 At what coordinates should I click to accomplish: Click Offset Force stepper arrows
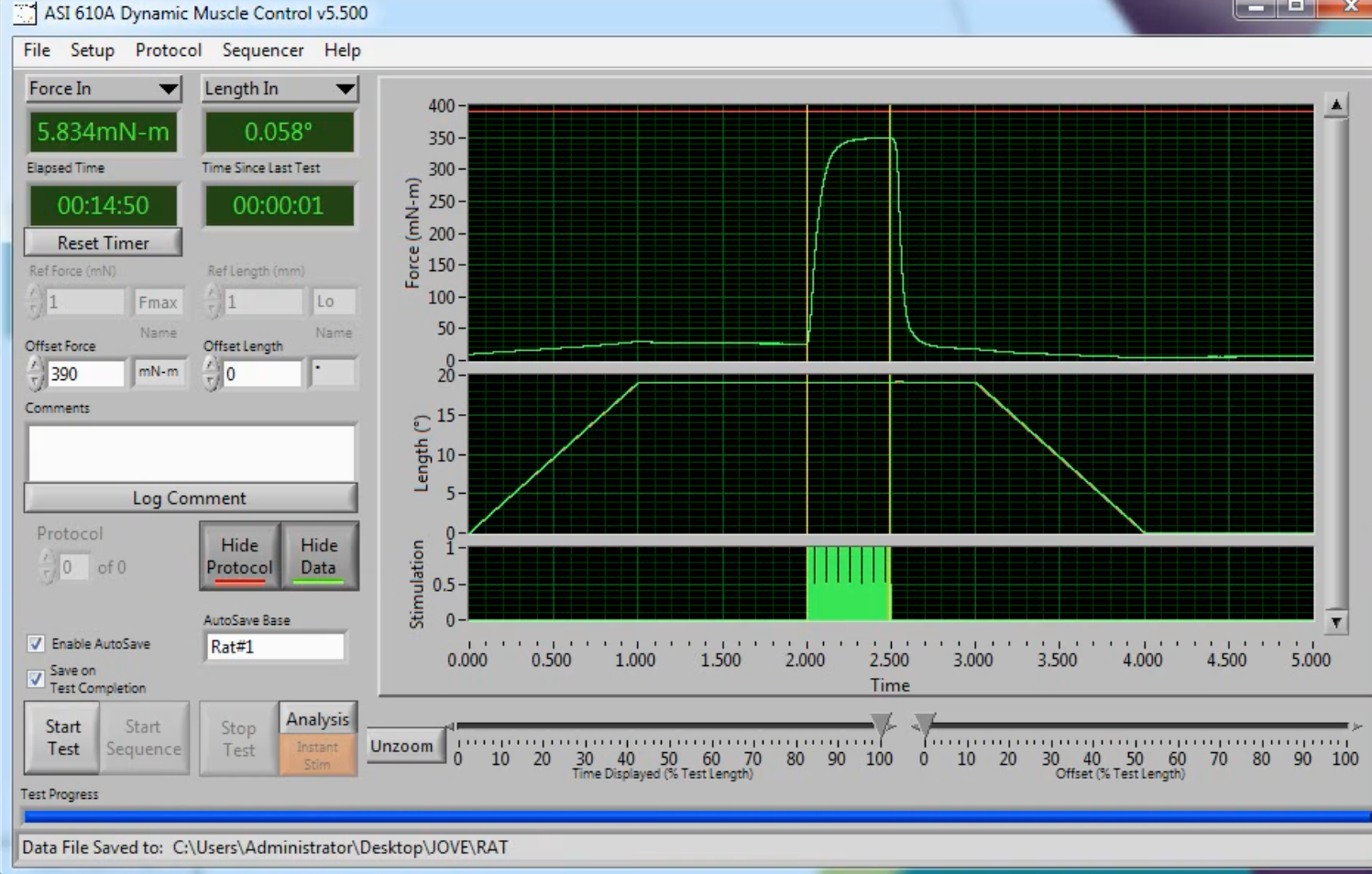(35, 373)
